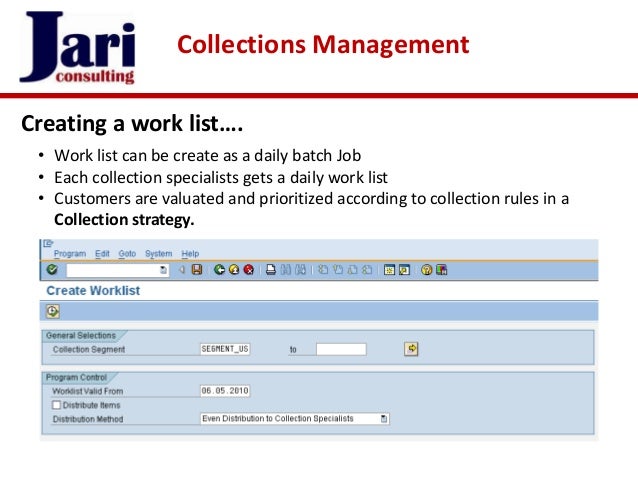The image size is (638, 479).
Task: Click the Jari consulting logo
Action: [x=77, y=47]
